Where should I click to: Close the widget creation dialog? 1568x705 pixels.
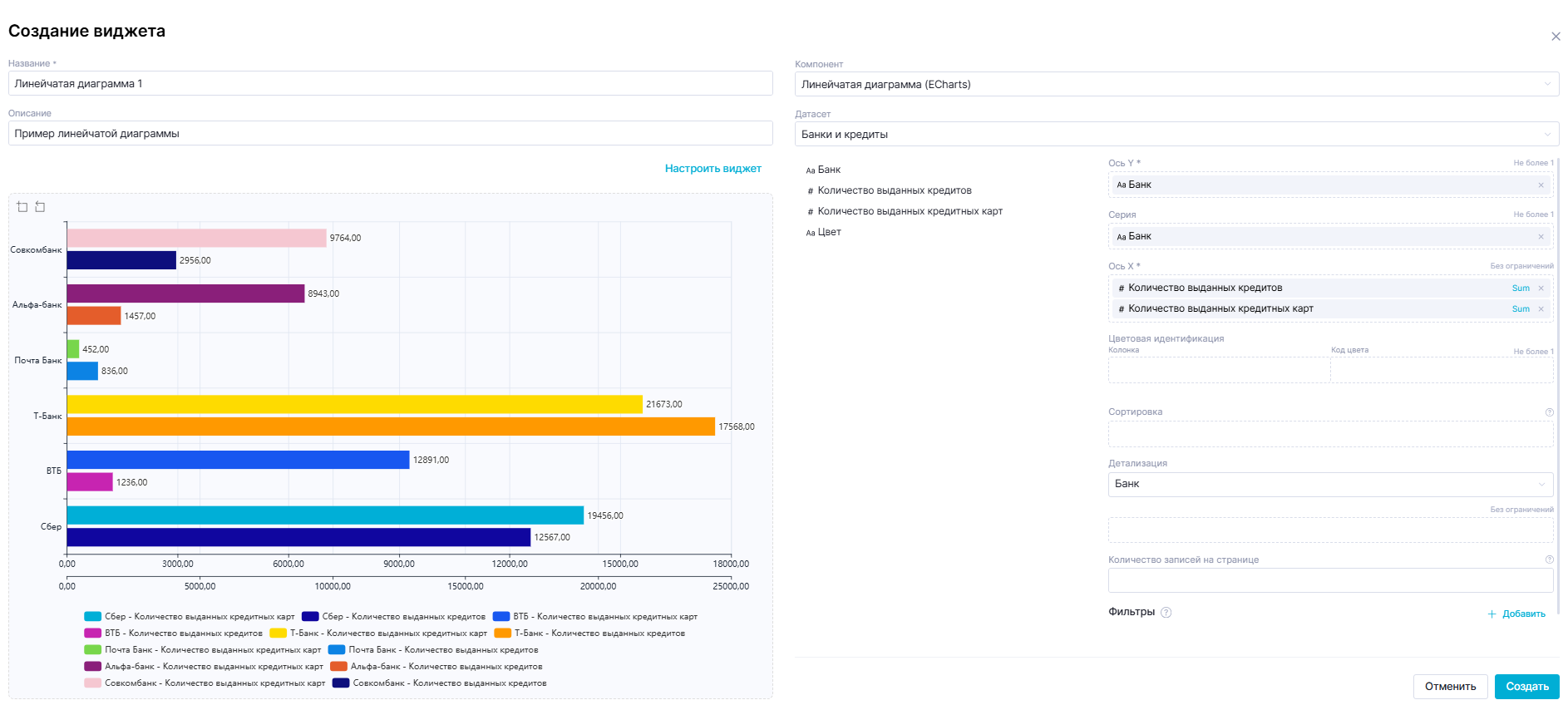pyautogui.click(x=1556, y=37)
